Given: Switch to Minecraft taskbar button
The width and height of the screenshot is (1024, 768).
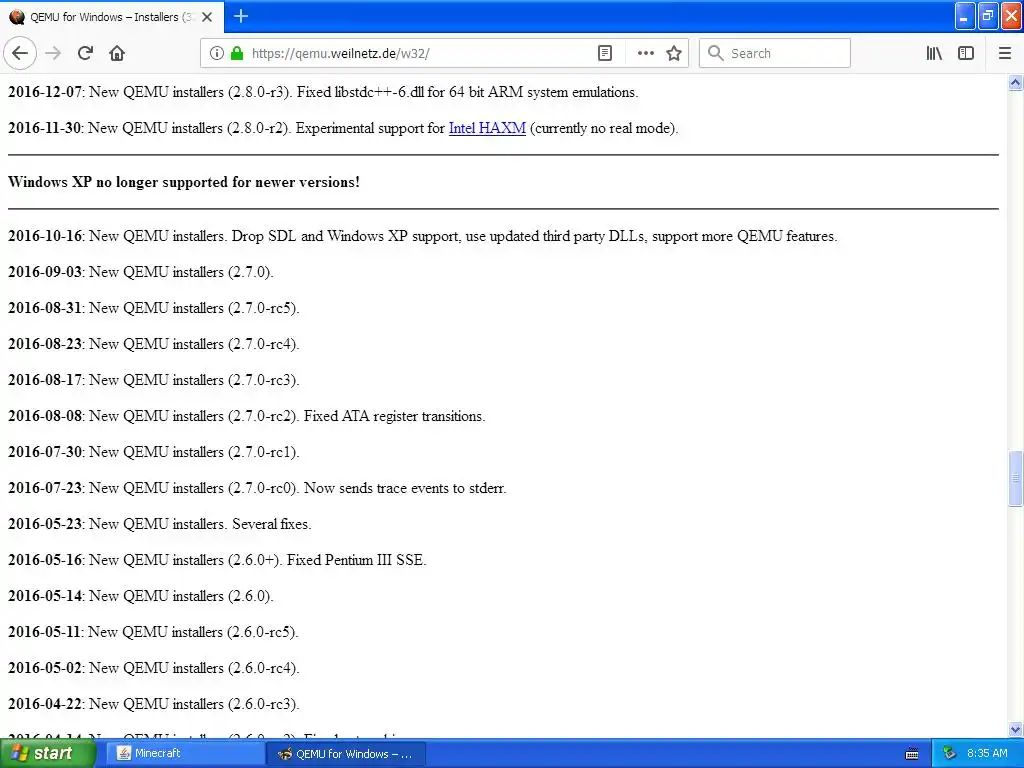Looking at the screenshot, I should [185, 753].
